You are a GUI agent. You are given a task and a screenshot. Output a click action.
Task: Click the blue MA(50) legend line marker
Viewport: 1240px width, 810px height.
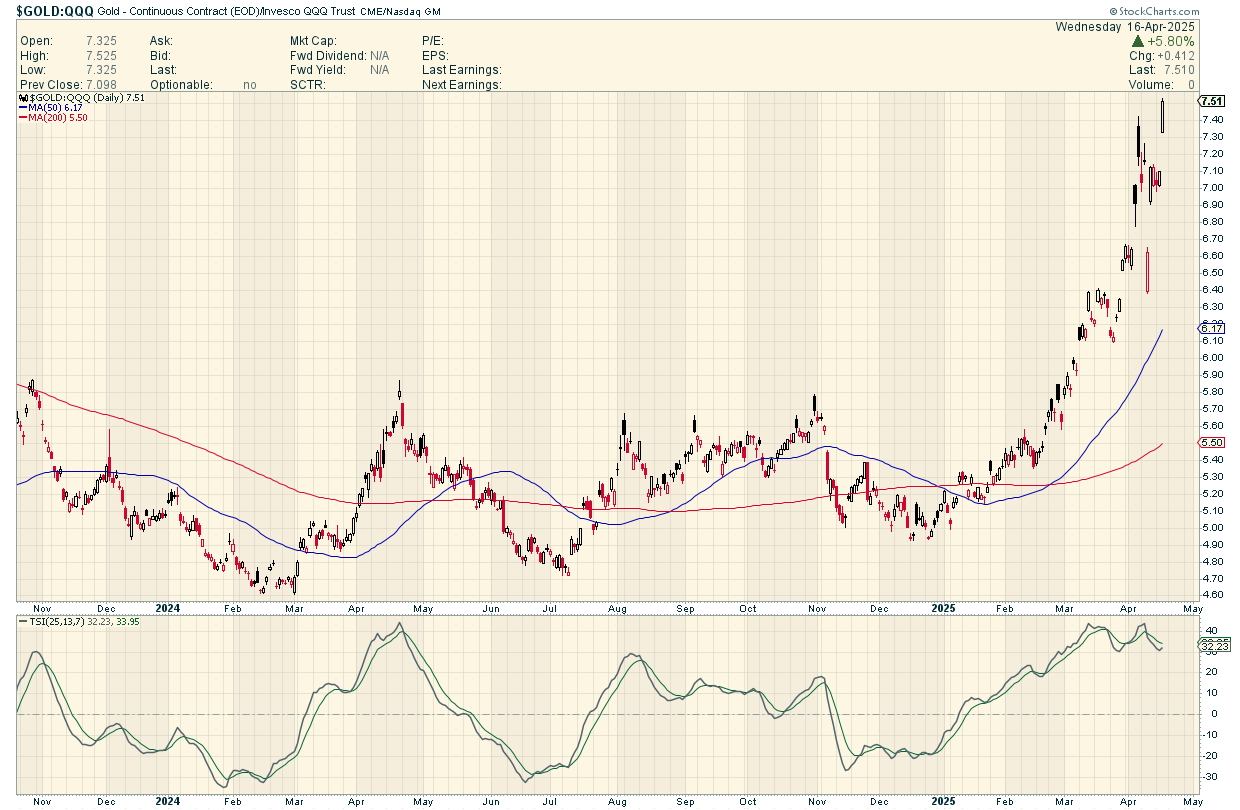[x=22, y=109]
